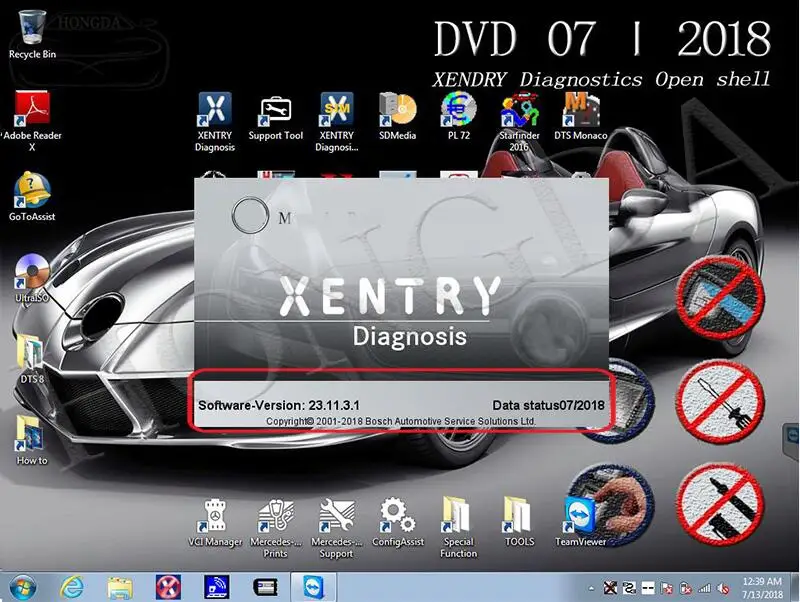Open the VCI Manager shortcut

coord(215,523)
